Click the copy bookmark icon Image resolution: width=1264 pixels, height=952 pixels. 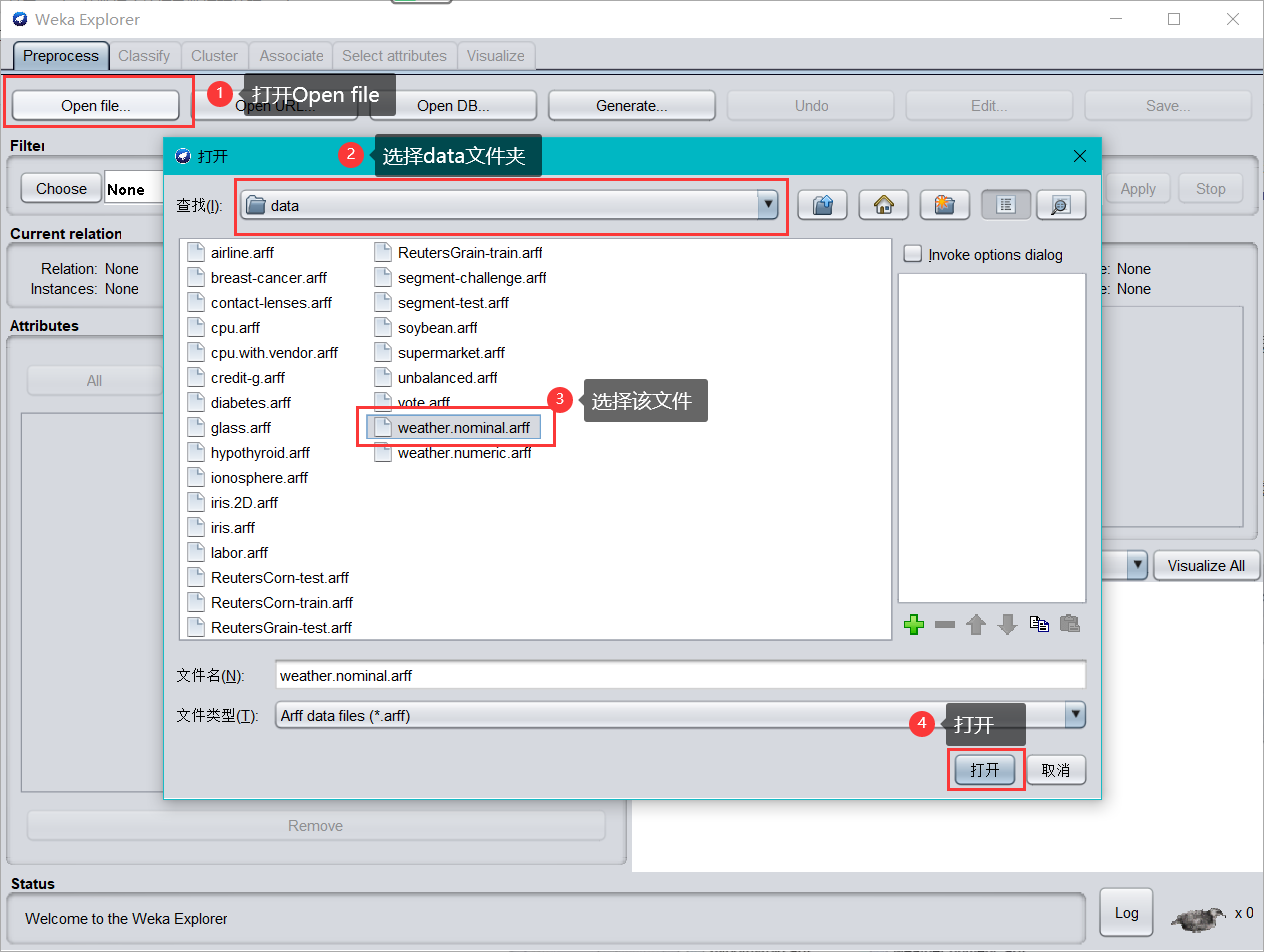[1039, 624]
